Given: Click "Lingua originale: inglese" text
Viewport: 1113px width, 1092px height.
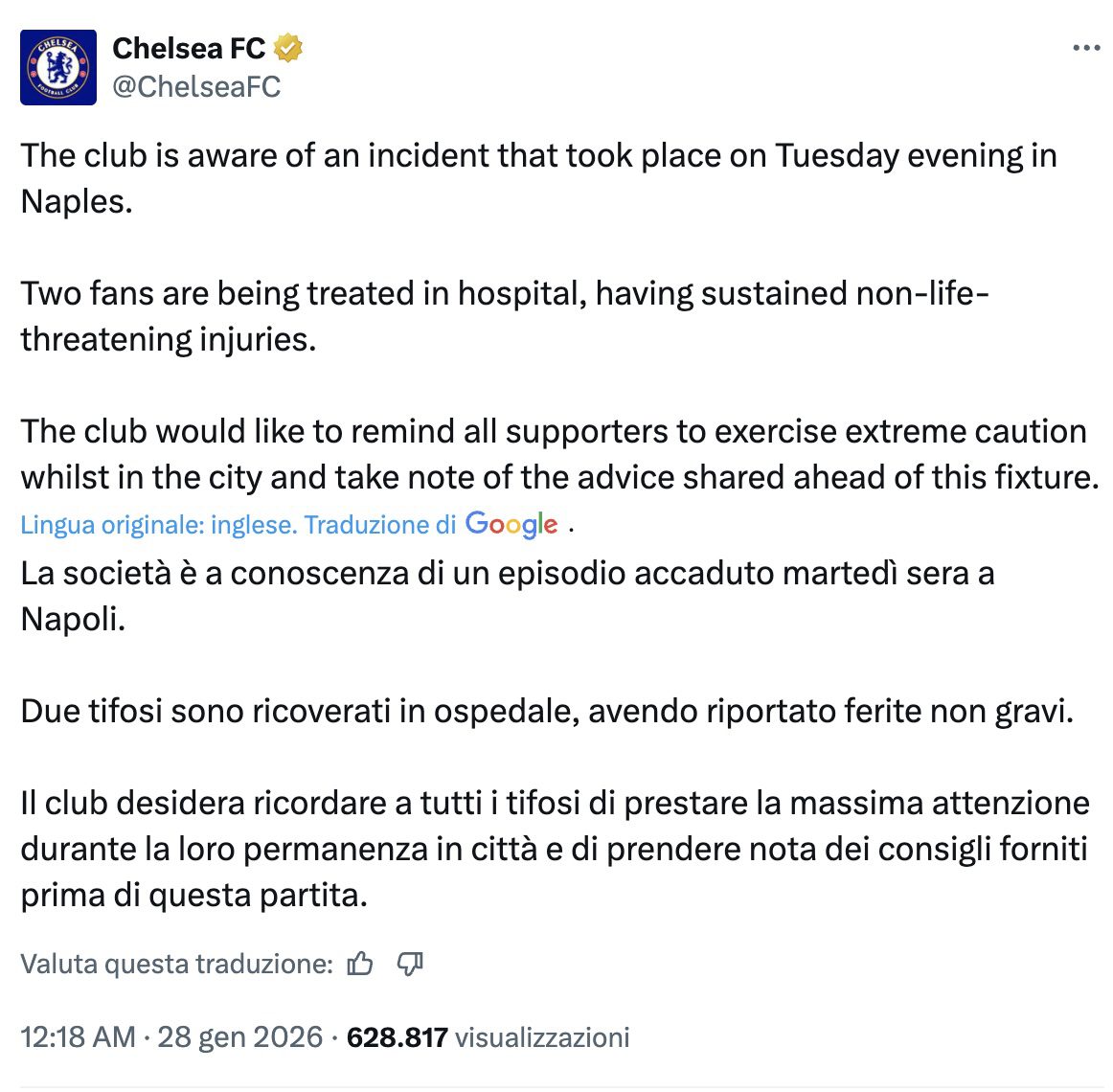Looking at the screenshot, I should tap(158, 525).
